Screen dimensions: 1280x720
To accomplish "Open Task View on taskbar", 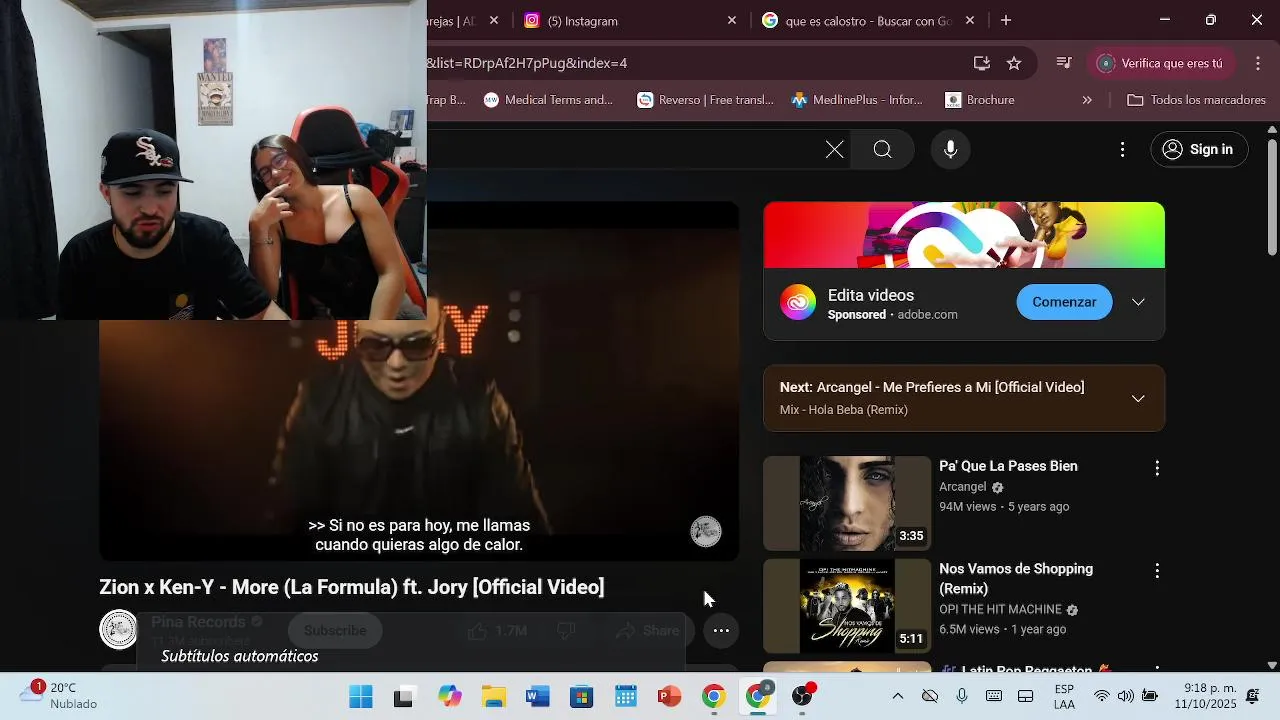I will click(x=404, y=697).
